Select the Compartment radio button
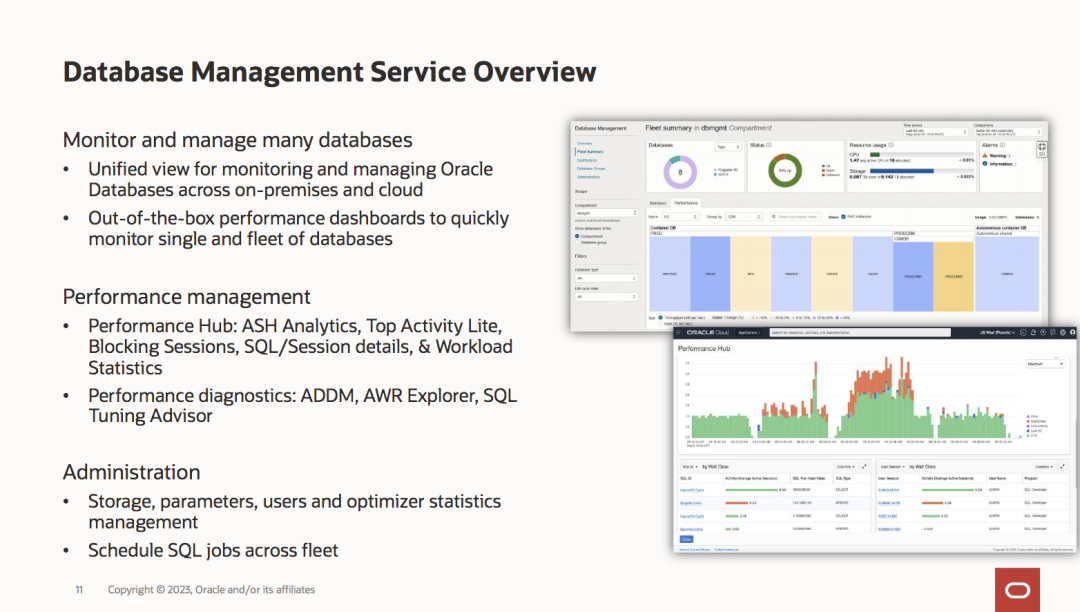 (577, 236)
